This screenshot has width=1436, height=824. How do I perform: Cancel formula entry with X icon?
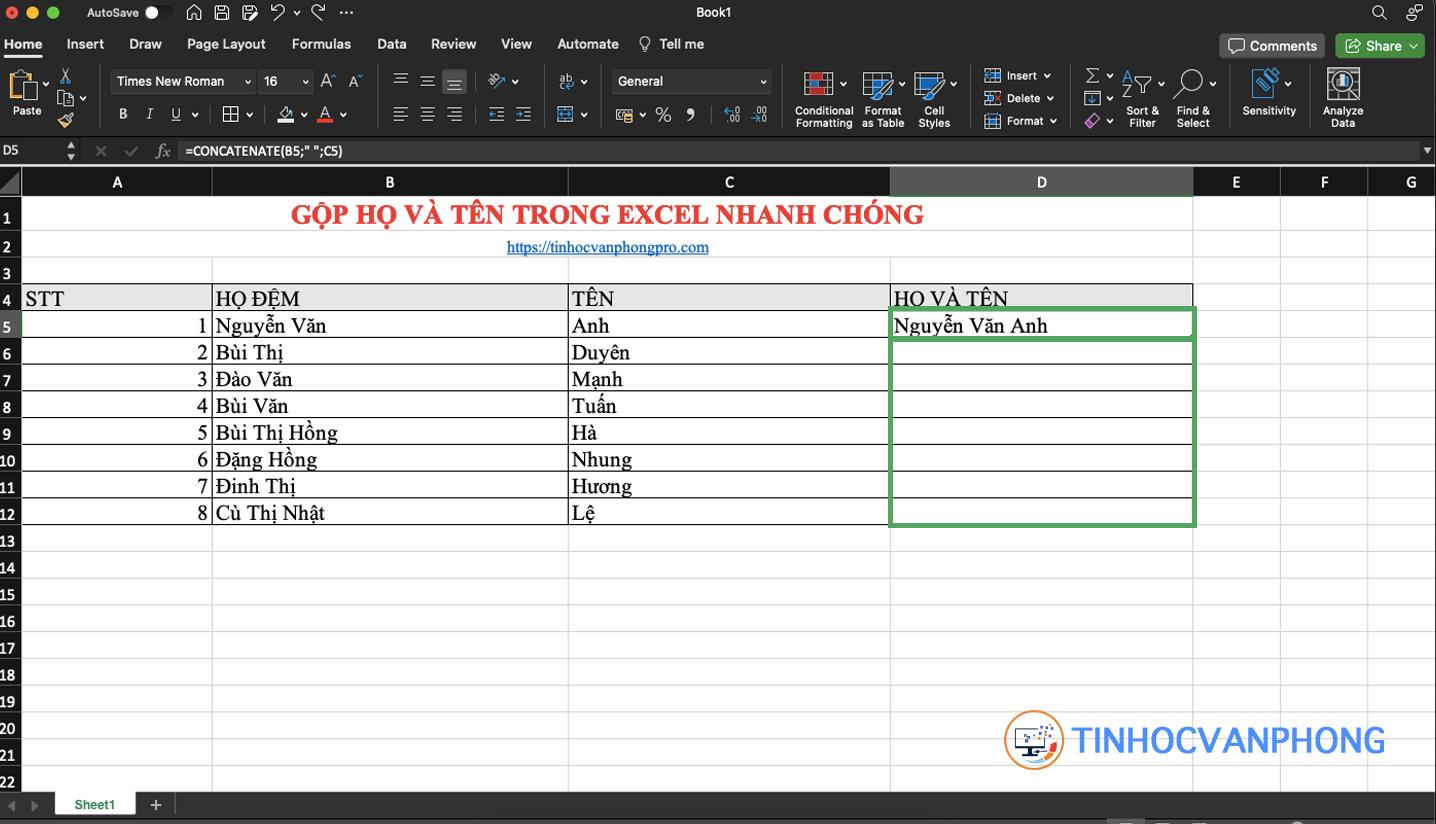tap(100, 151)
